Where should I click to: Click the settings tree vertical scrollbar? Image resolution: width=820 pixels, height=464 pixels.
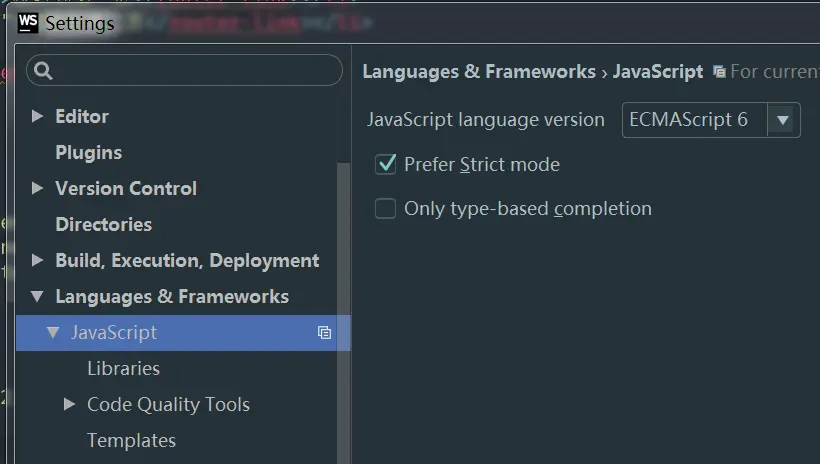344,313
